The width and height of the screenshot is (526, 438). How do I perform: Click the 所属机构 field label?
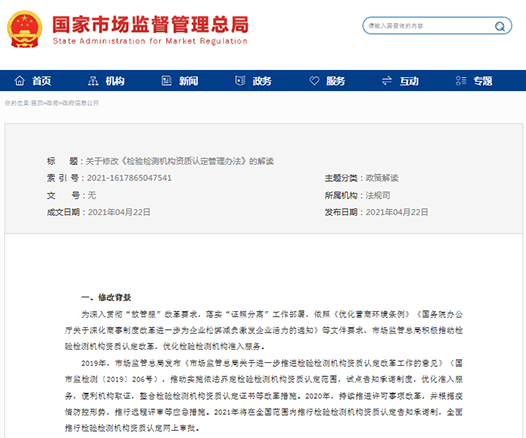click(x=341, y=195)
